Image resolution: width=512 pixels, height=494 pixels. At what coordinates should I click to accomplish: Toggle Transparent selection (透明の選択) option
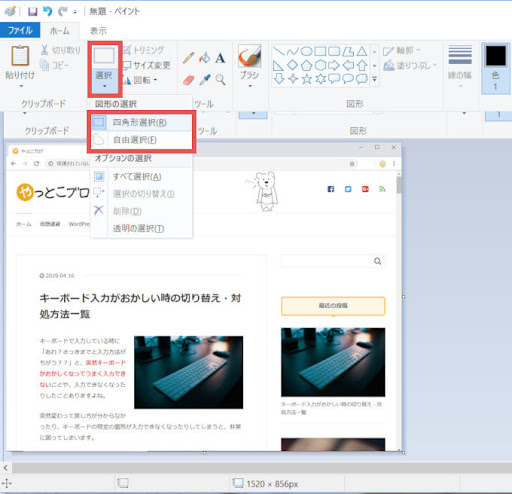coord(141,228)
